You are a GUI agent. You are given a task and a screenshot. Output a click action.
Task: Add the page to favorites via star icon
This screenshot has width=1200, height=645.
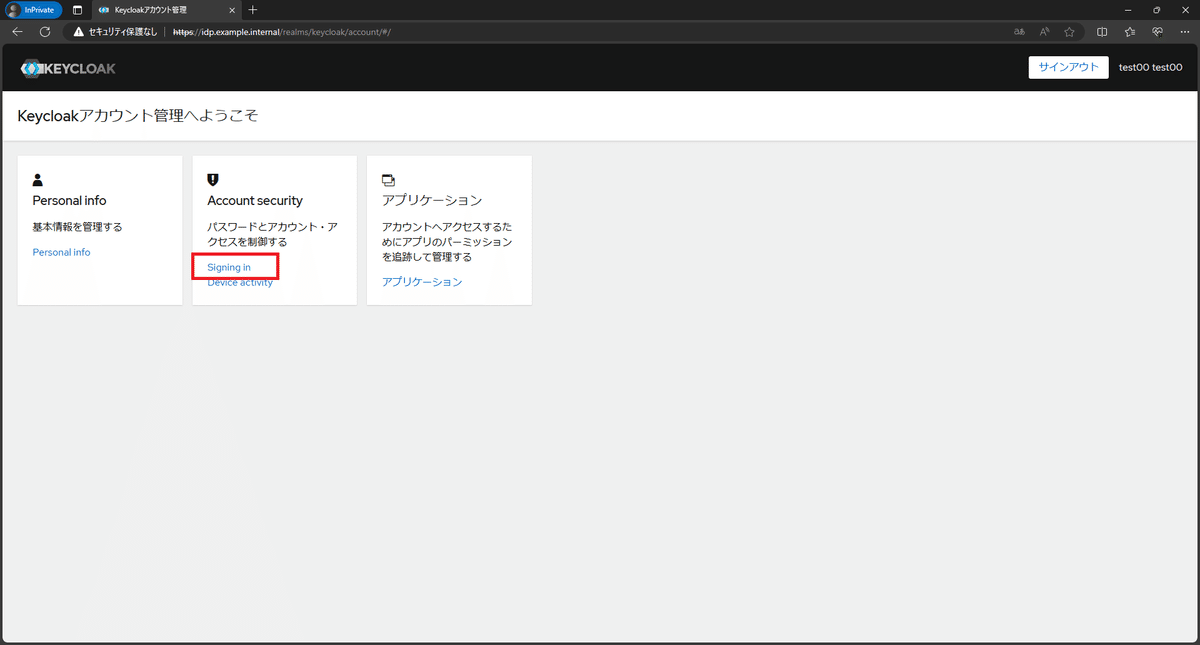click(x=1069, y=31)
